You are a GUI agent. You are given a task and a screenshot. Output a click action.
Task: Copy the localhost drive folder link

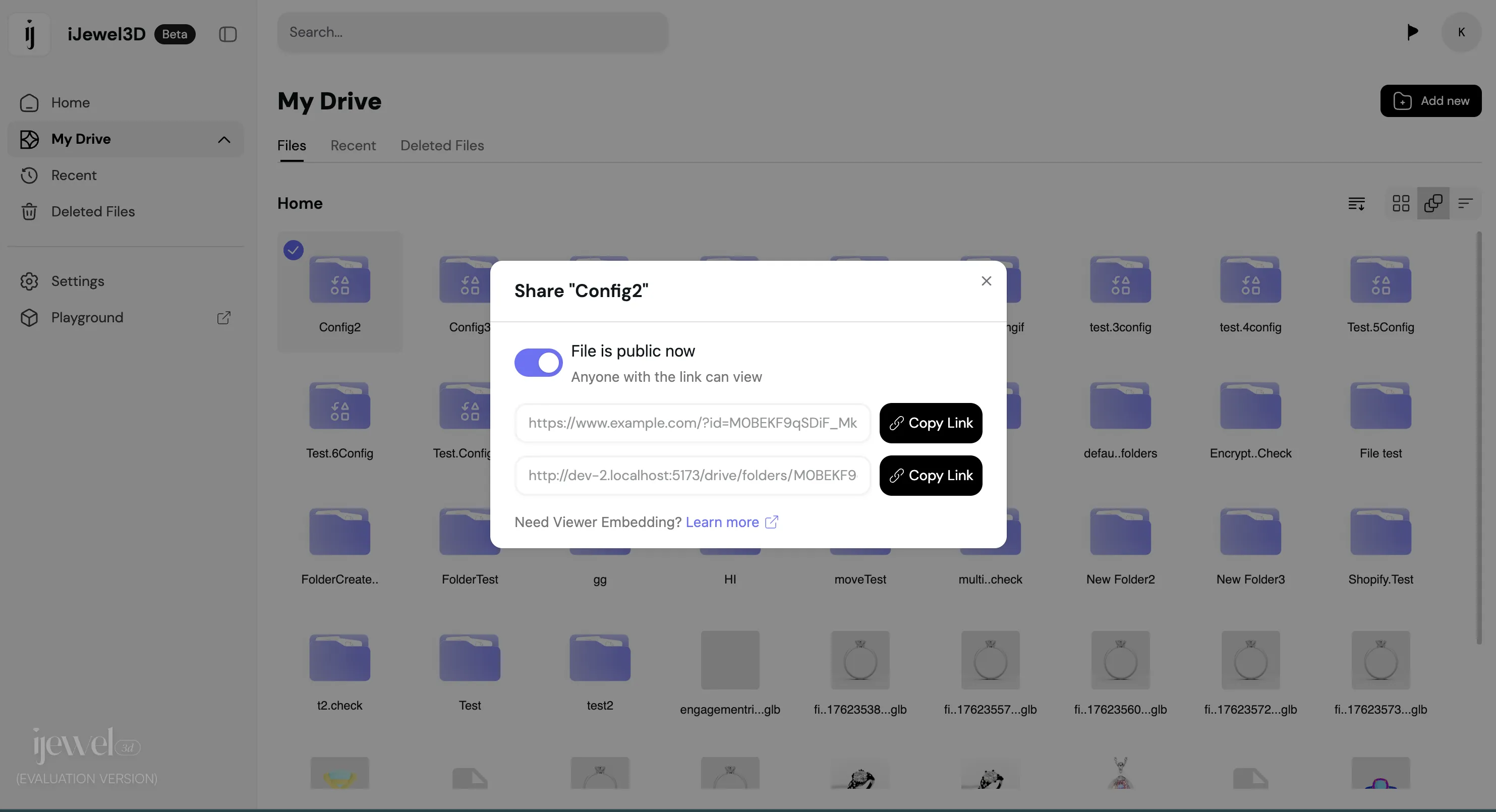pos(931,476)
